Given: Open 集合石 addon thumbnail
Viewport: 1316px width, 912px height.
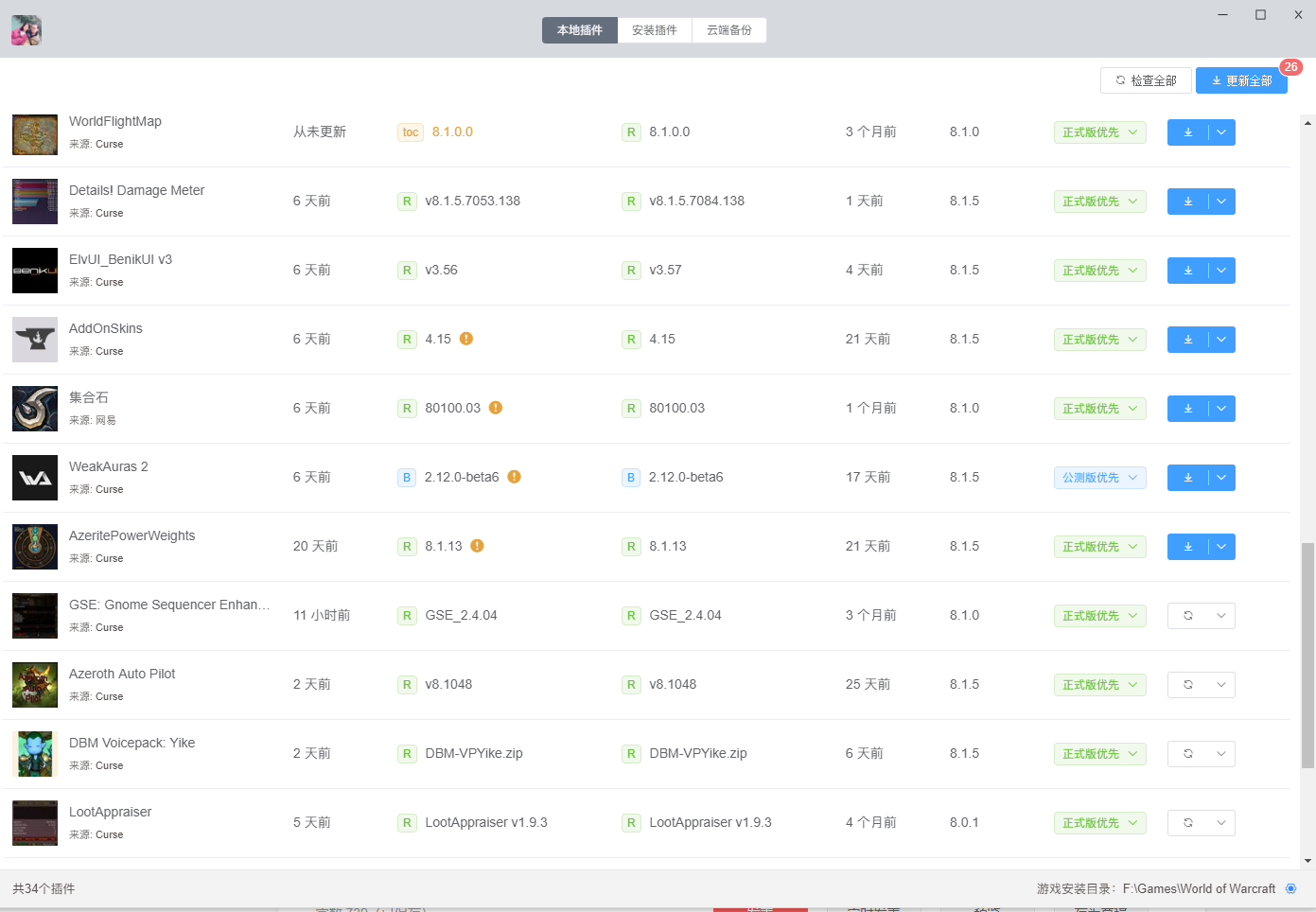Looking at the screenshot, I should pos(35,409).
